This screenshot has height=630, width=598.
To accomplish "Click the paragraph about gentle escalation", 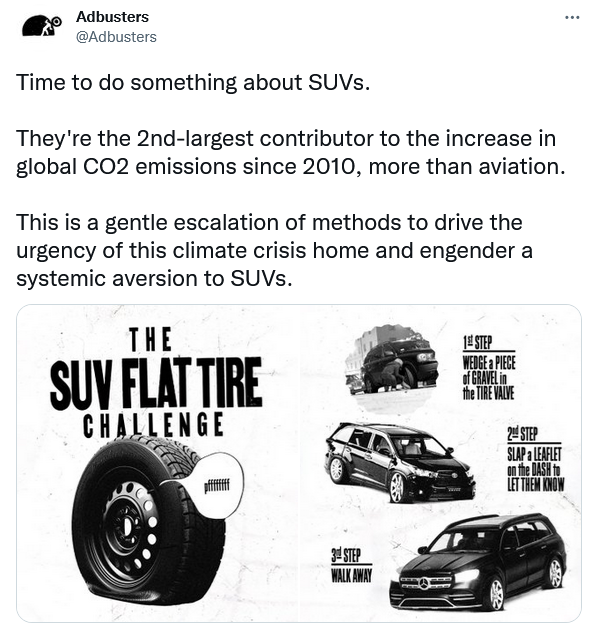I will click(x=274, y=250).
